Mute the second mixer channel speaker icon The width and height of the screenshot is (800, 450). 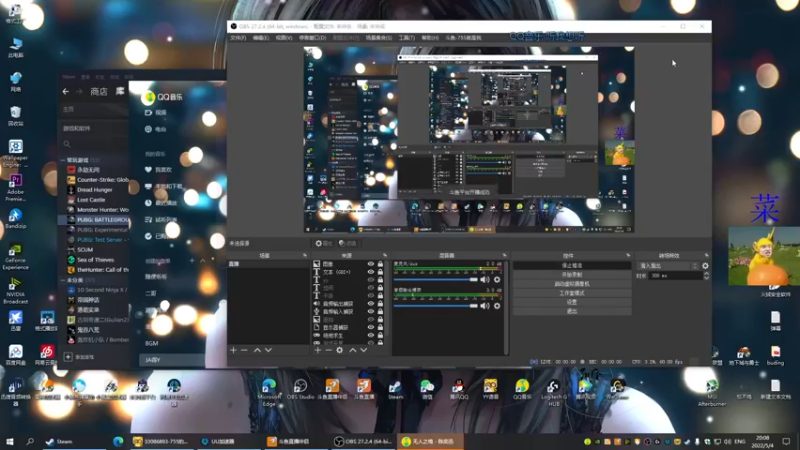[x=485, y=306]
